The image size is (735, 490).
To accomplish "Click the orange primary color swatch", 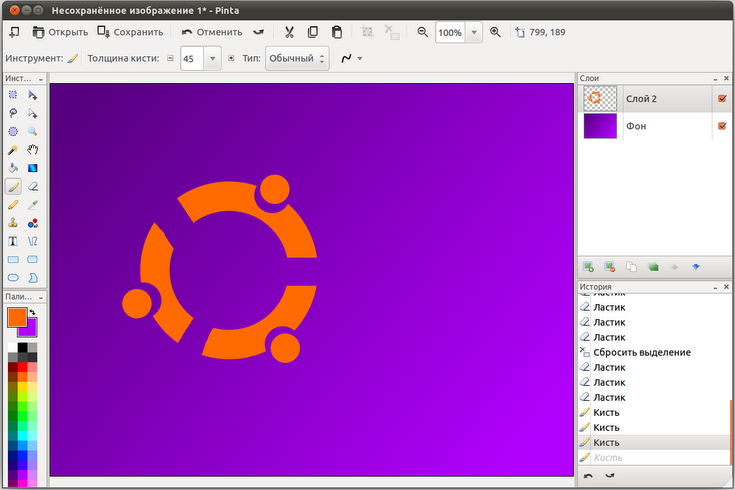I will point(16,317).
